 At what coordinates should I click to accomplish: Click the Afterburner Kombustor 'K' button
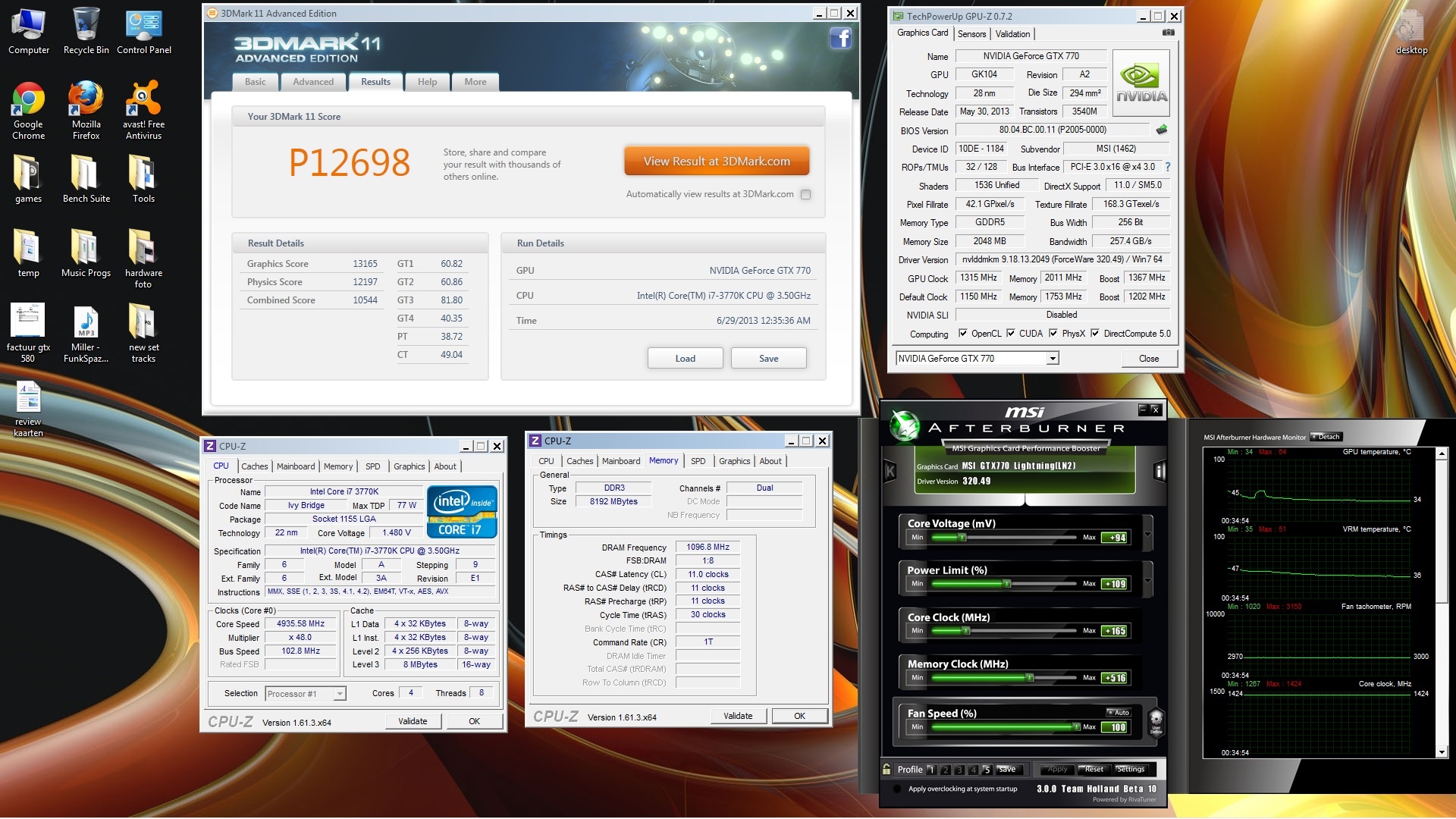pos(890,472)
